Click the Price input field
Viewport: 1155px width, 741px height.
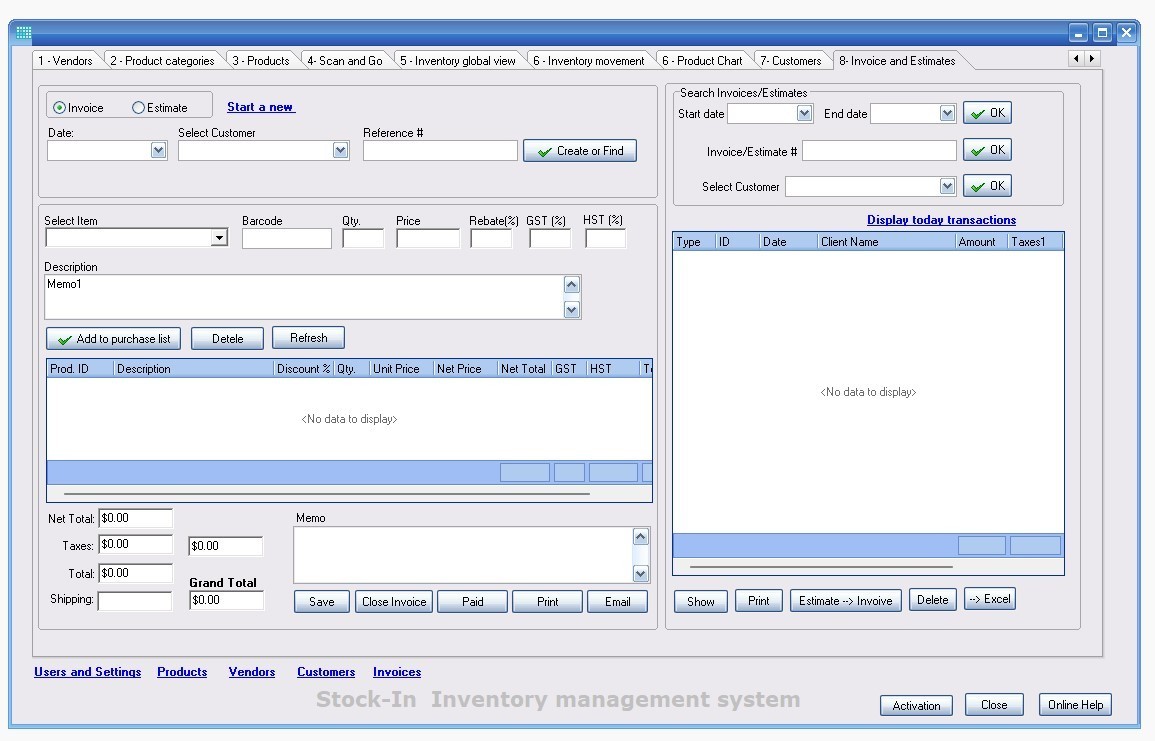[428, 239]
